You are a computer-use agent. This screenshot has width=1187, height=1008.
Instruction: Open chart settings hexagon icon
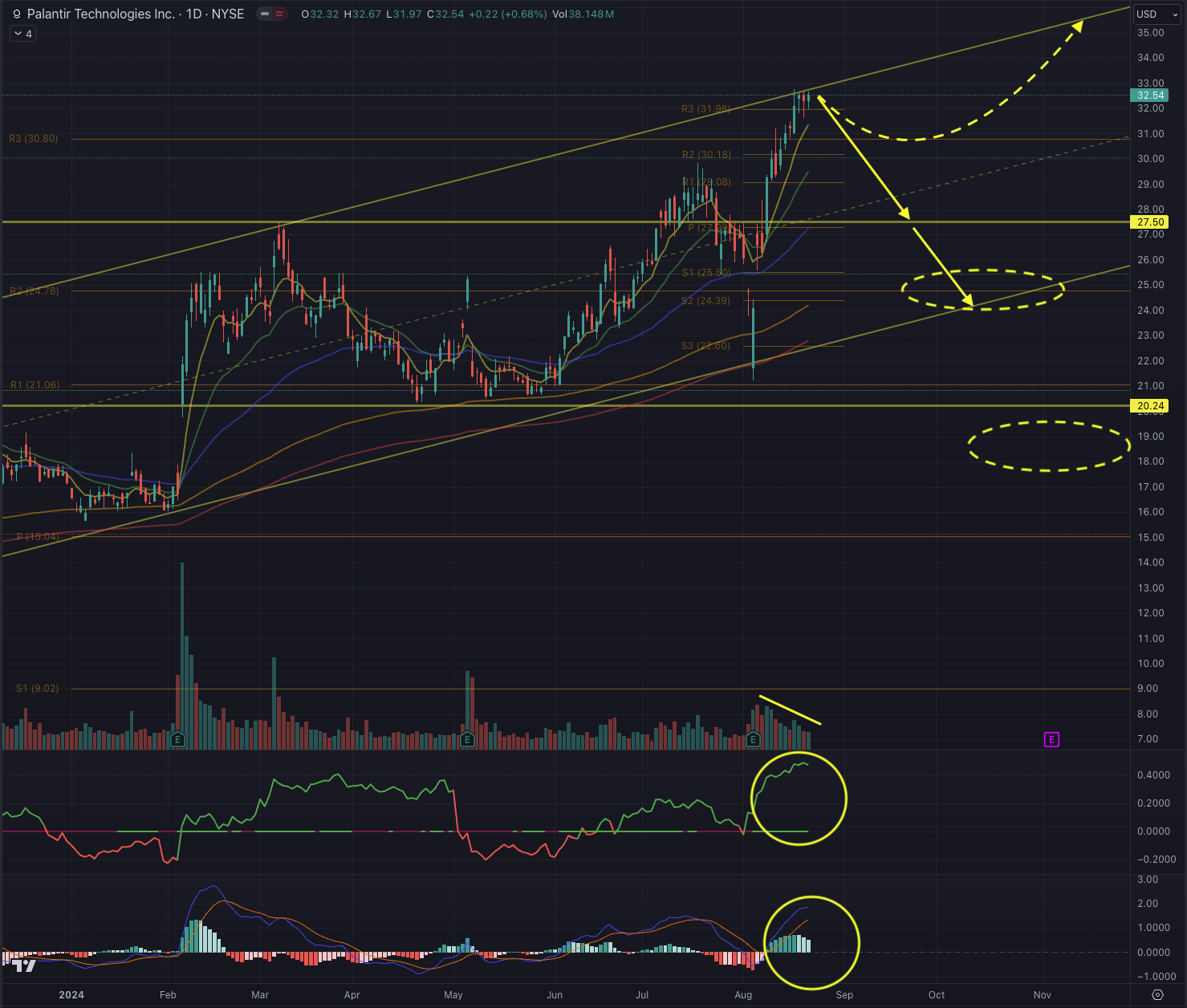[x=1157, y=995]
